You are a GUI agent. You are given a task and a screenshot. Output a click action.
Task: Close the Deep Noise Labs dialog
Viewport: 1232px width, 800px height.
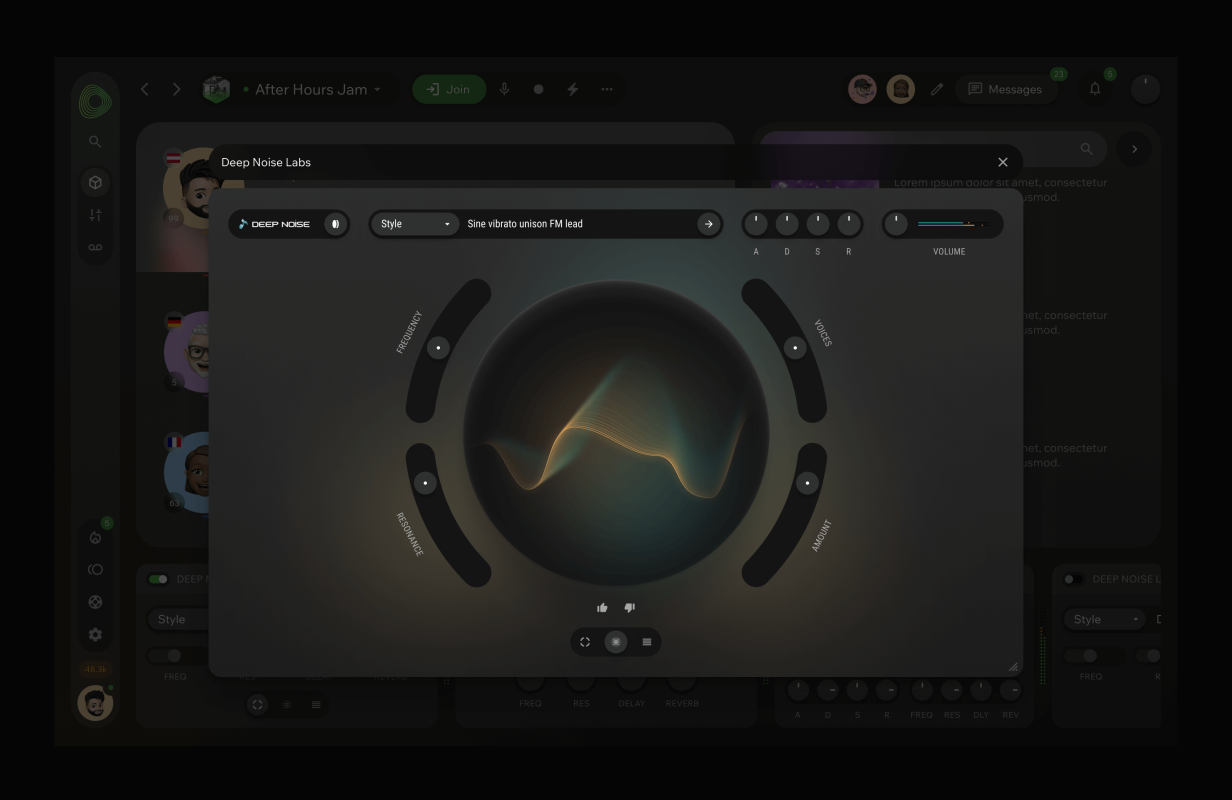coord(1003,162)
